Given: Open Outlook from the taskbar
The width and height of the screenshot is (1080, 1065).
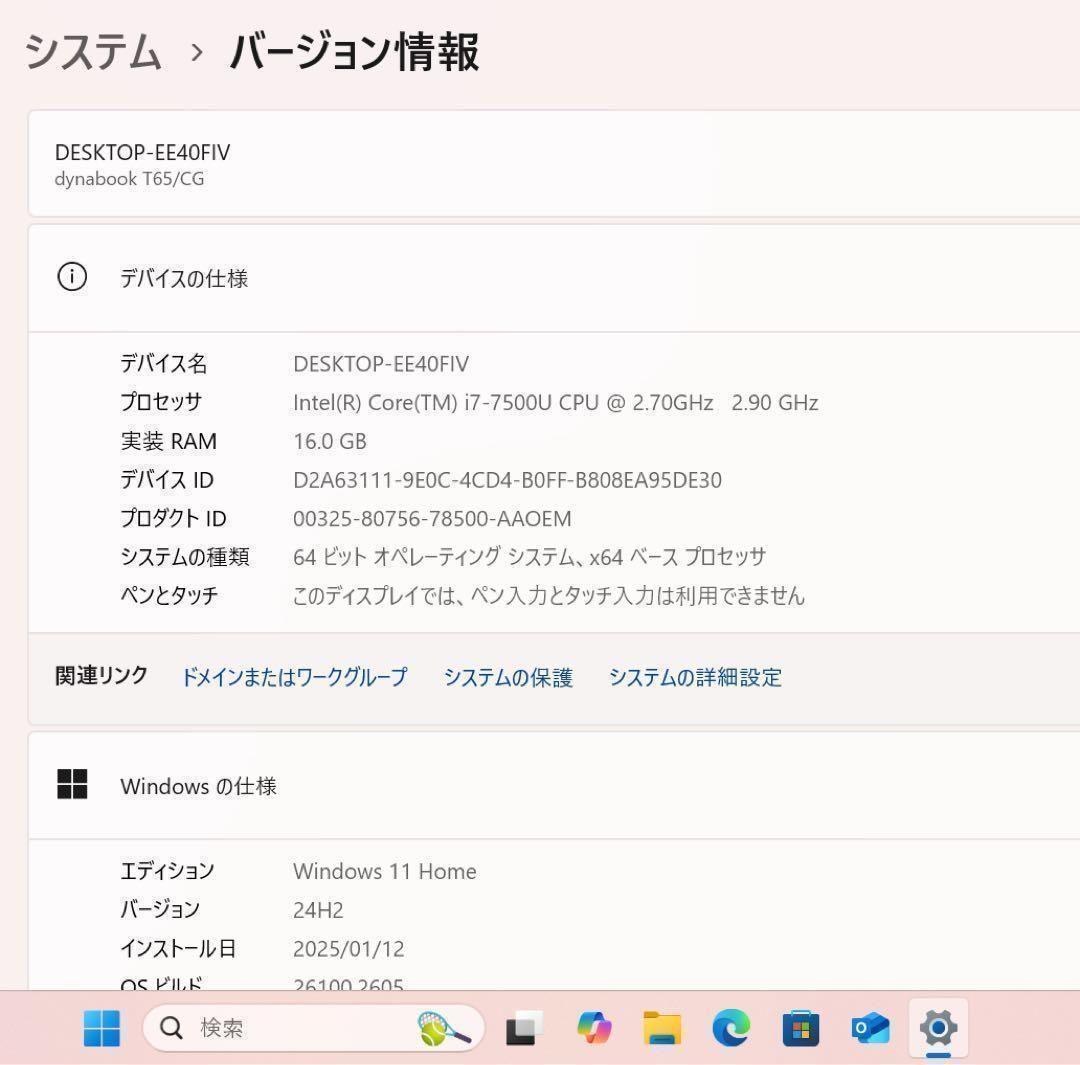Looking at the screenshot, I should tap(868, 1028).
